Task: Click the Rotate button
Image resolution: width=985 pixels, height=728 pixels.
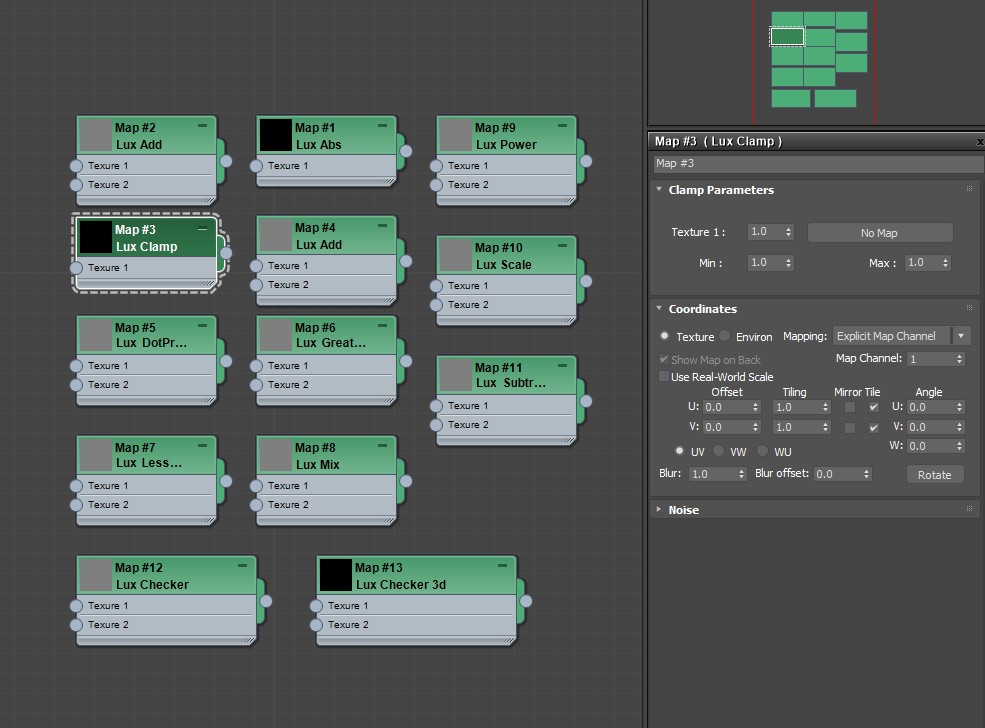Action: click(x=934, y=475)
